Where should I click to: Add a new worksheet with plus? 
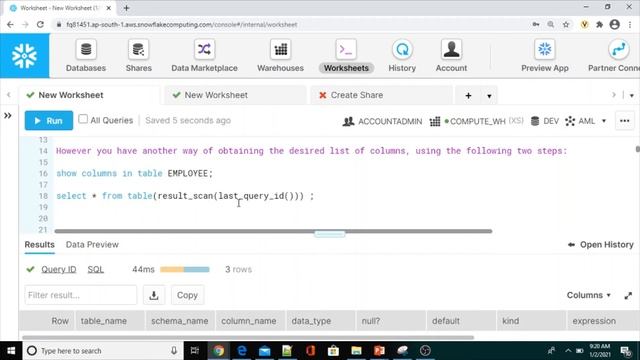point(468,96)
